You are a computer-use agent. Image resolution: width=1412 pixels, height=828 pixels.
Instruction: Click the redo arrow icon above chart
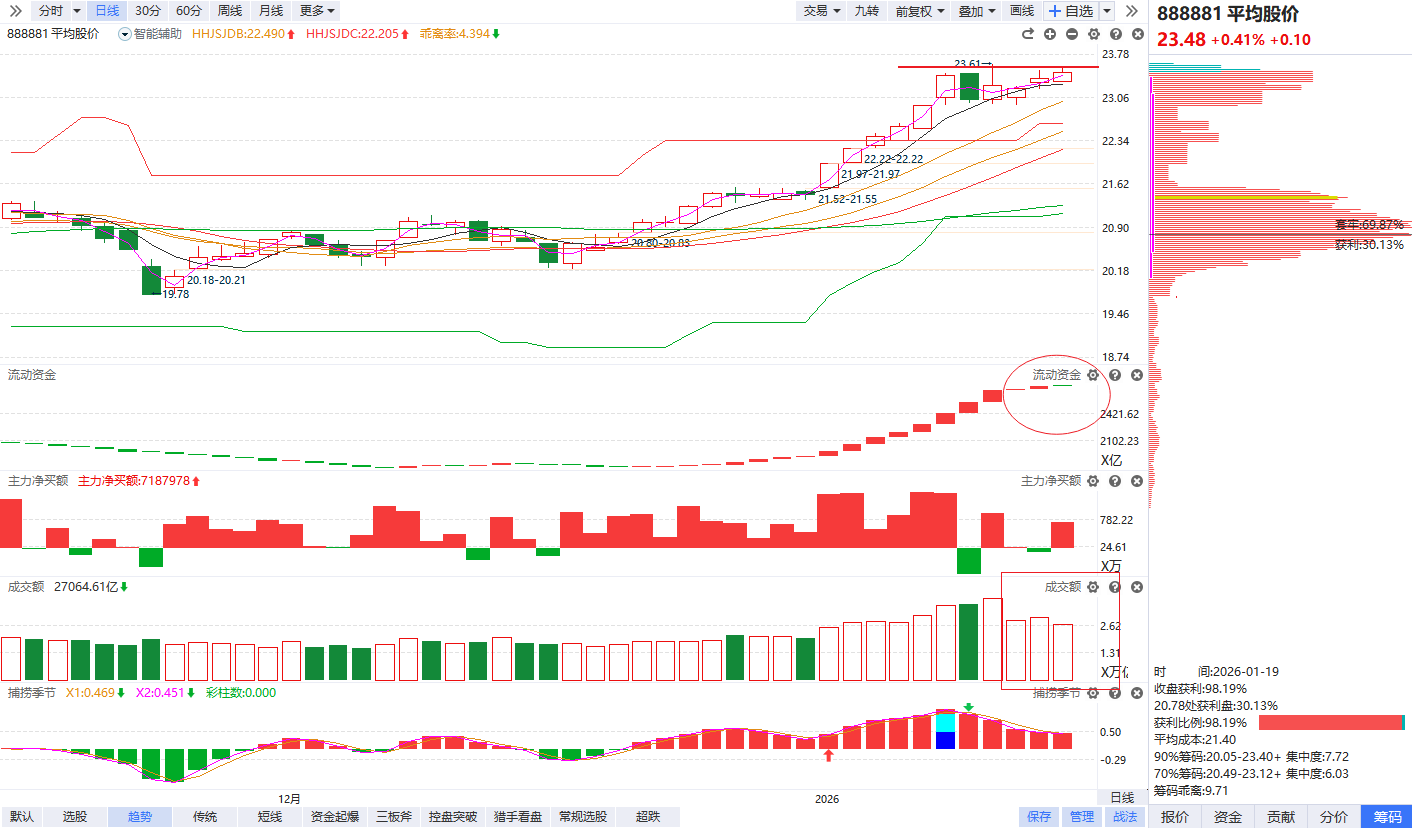click(1028, 34)
